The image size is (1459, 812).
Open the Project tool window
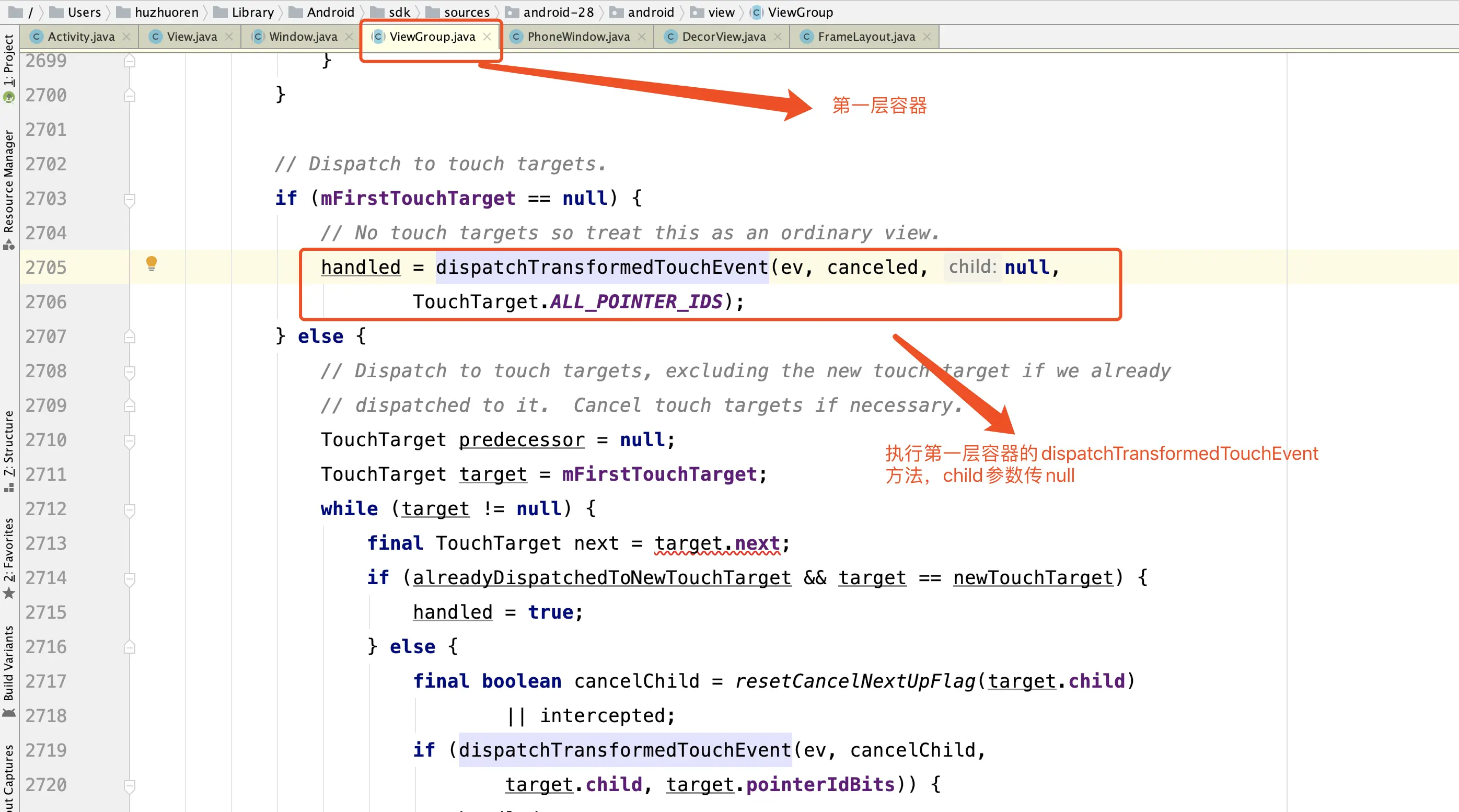[8, 60]
